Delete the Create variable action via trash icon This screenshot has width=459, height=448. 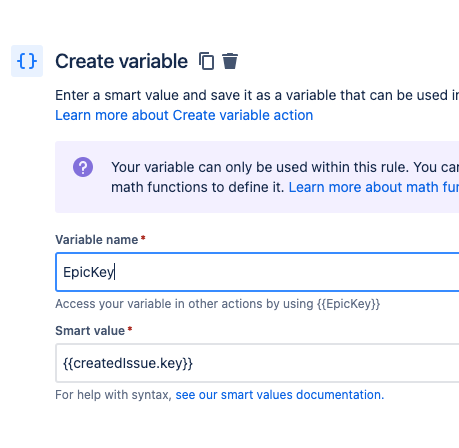(x=230, y=61)
